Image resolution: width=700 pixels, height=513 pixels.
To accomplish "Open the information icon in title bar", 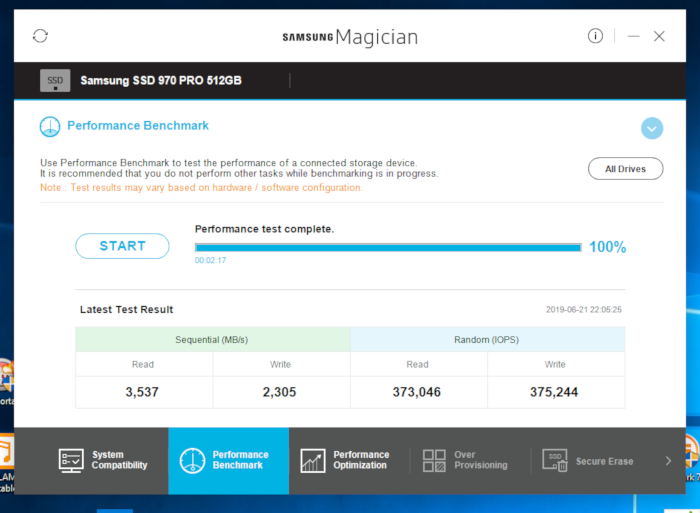I will pos(595,36).
